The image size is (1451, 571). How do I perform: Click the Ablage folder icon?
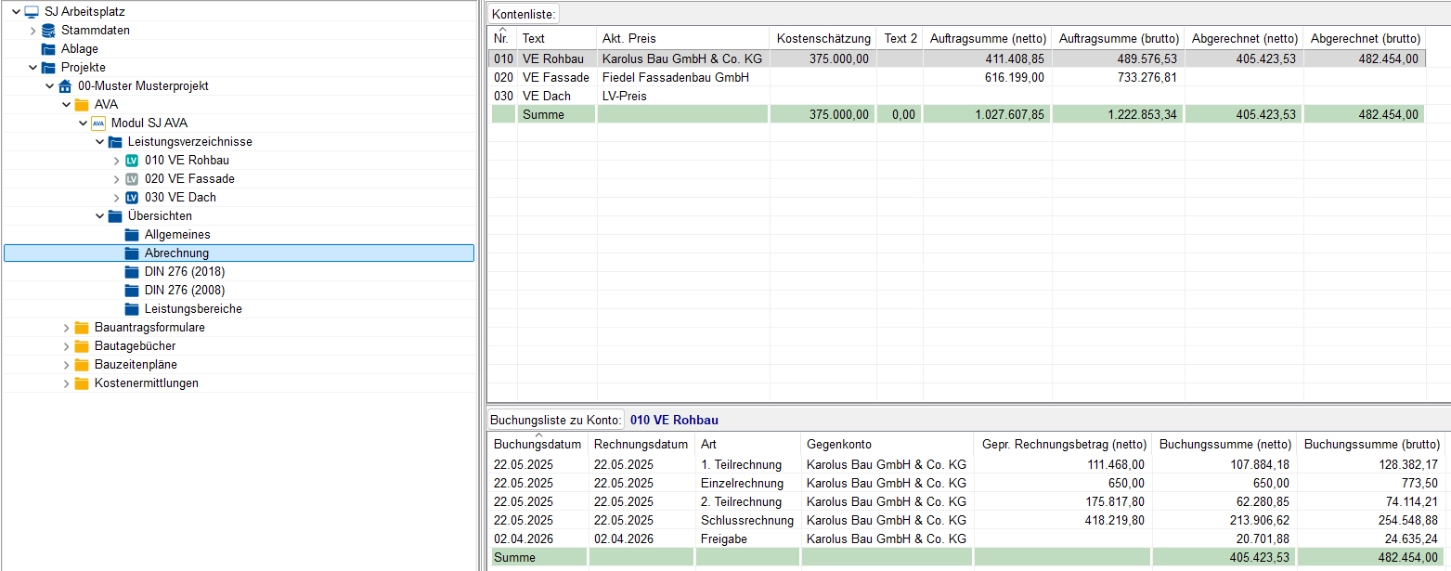coord(48,49)
